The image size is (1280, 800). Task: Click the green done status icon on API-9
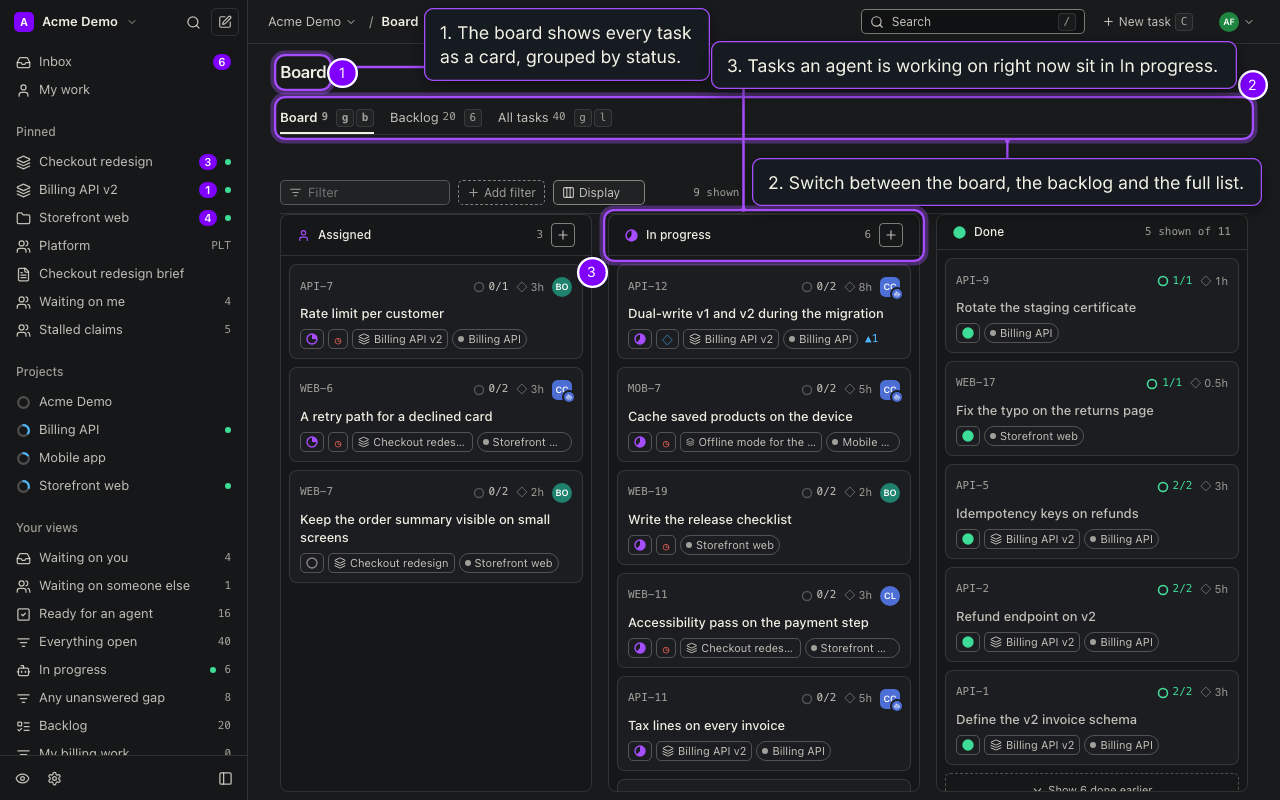[x=968, y=333]
